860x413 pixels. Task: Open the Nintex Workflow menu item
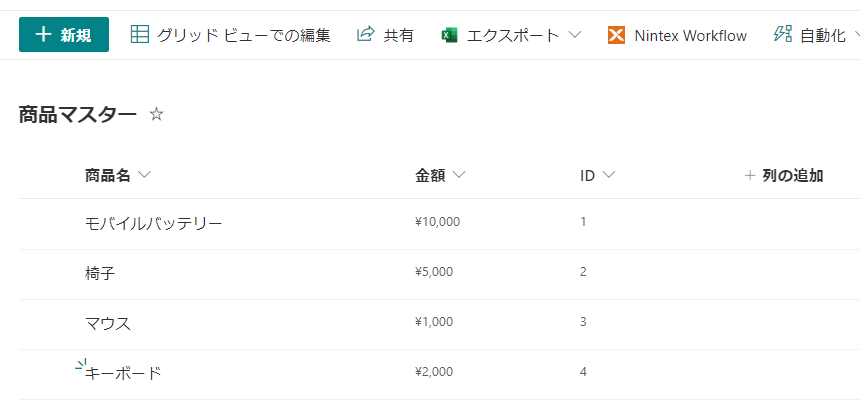(690, 35)
